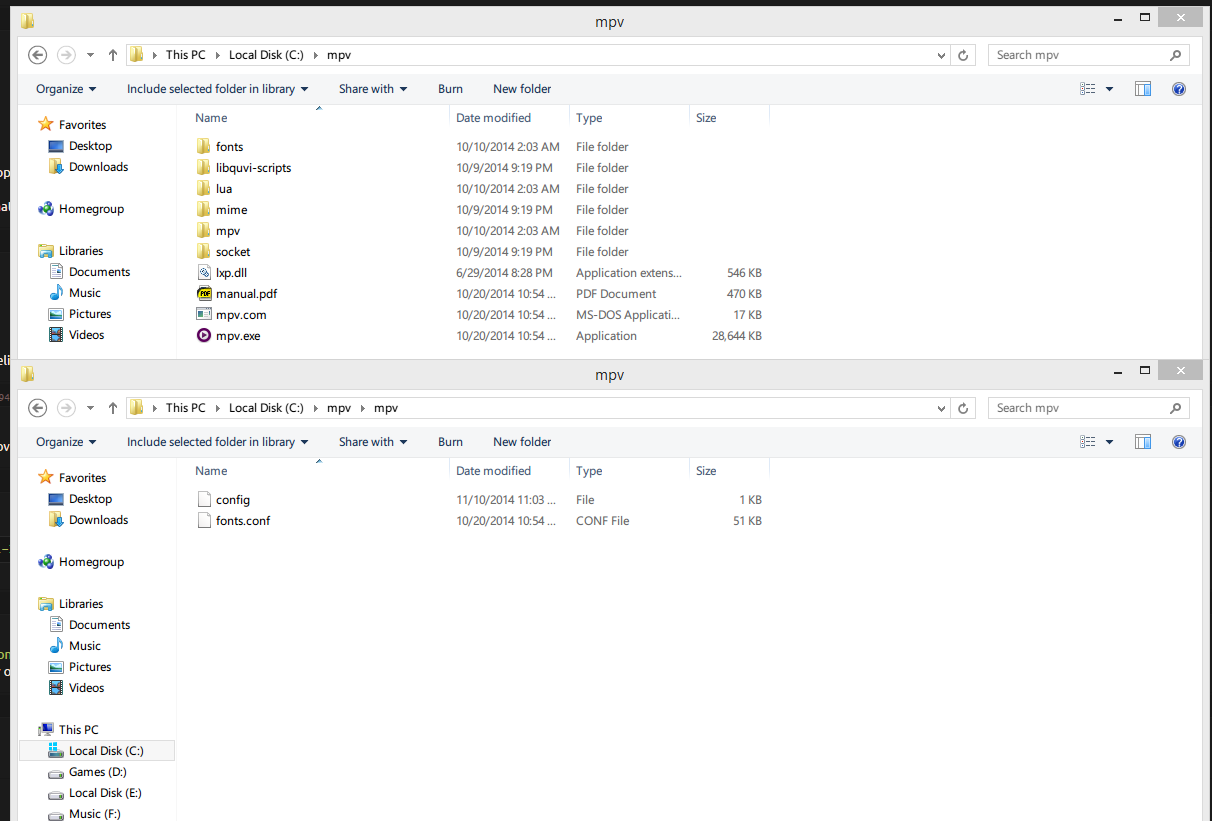Viewport: 1212px width, 821px height.
Task: Select the manual.pdf document icon
Action: (x=204, y=294)
